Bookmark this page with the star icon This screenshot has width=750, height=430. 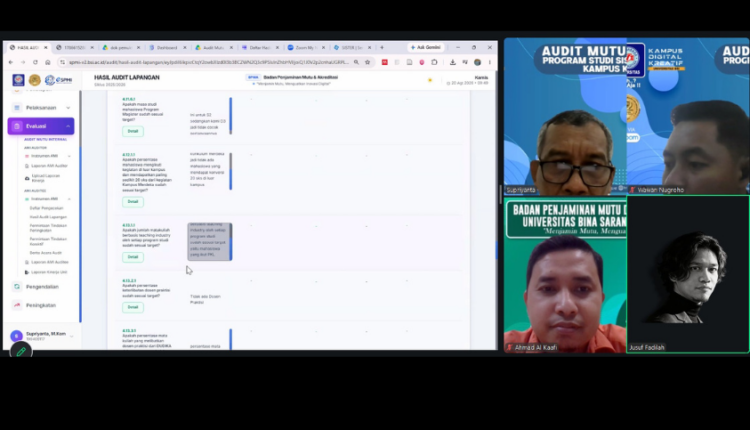[x=367, y=62]
